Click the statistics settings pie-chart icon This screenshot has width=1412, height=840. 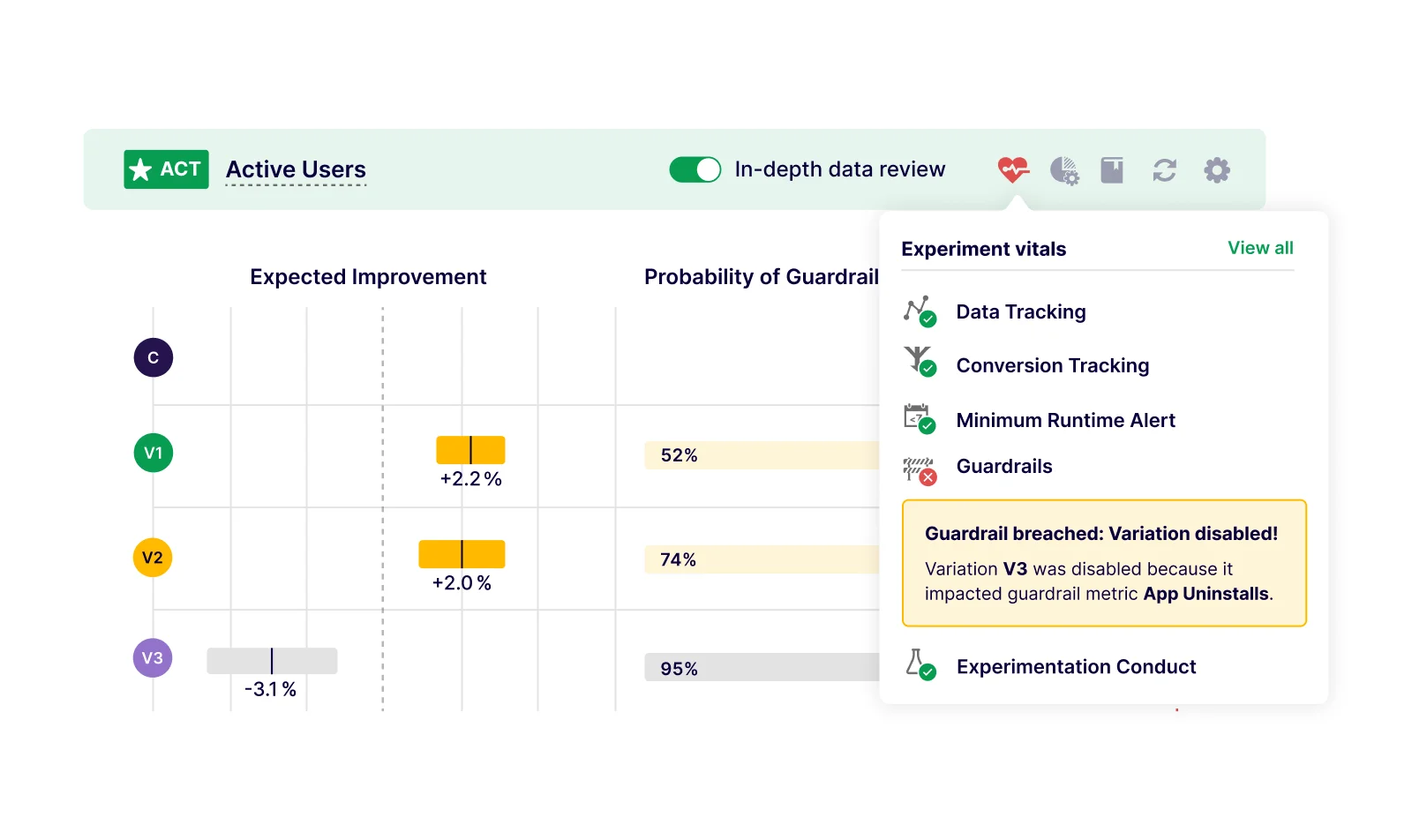[x=1064, y=169]
